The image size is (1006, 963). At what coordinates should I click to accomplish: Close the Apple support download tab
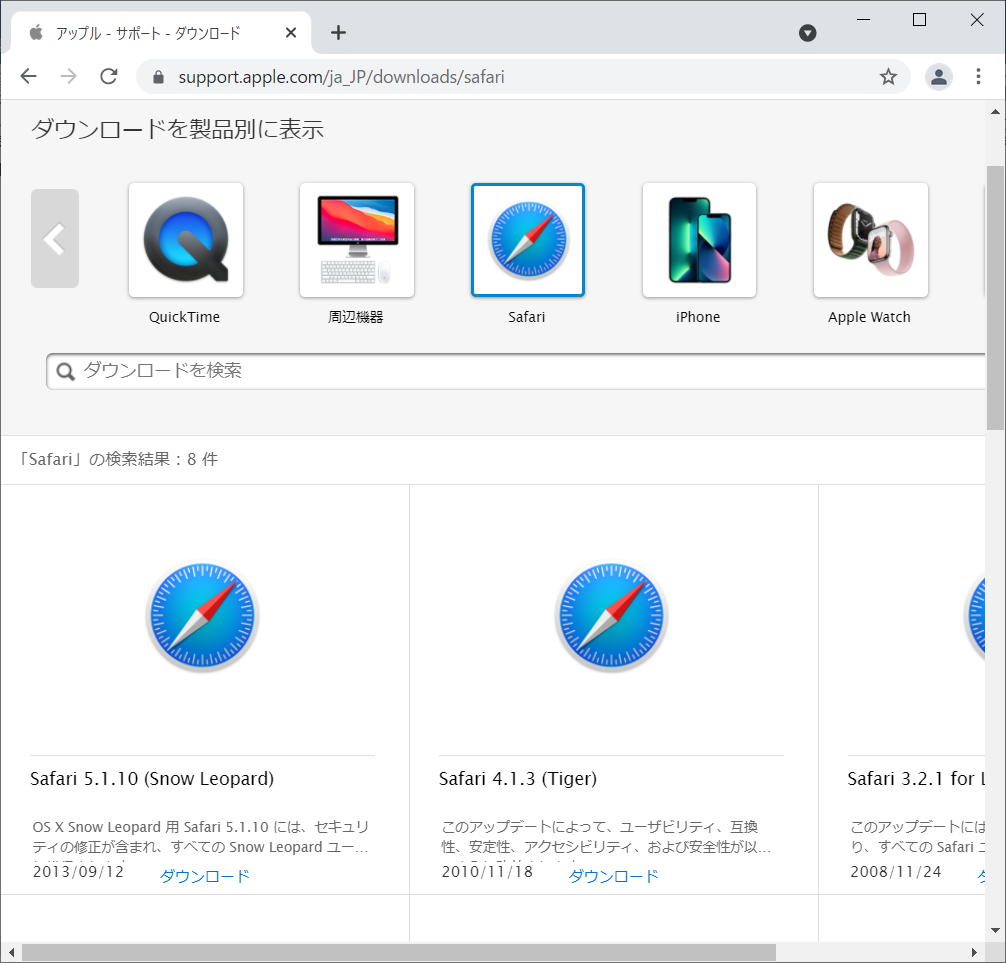(291, 33)
